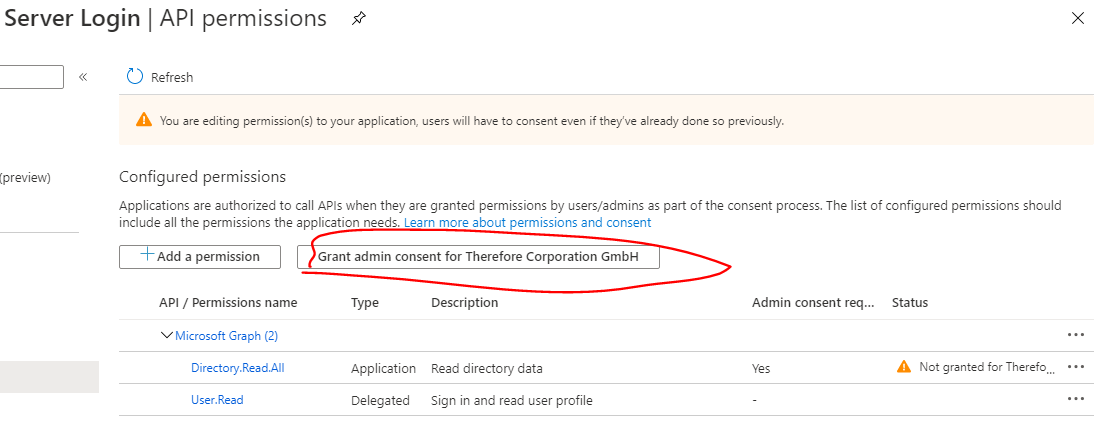
Task: Click Add a permission
Action: point(200,256)
